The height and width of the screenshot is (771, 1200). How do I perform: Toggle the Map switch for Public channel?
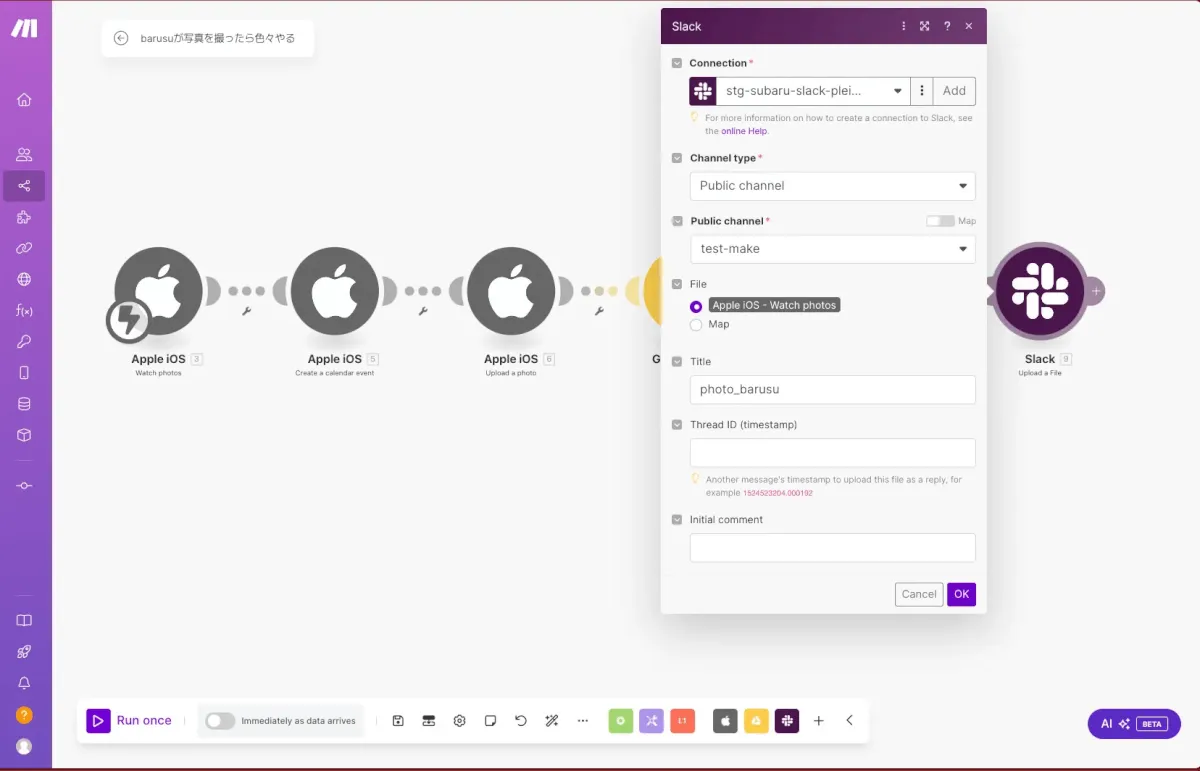click(x=940, y=221)
